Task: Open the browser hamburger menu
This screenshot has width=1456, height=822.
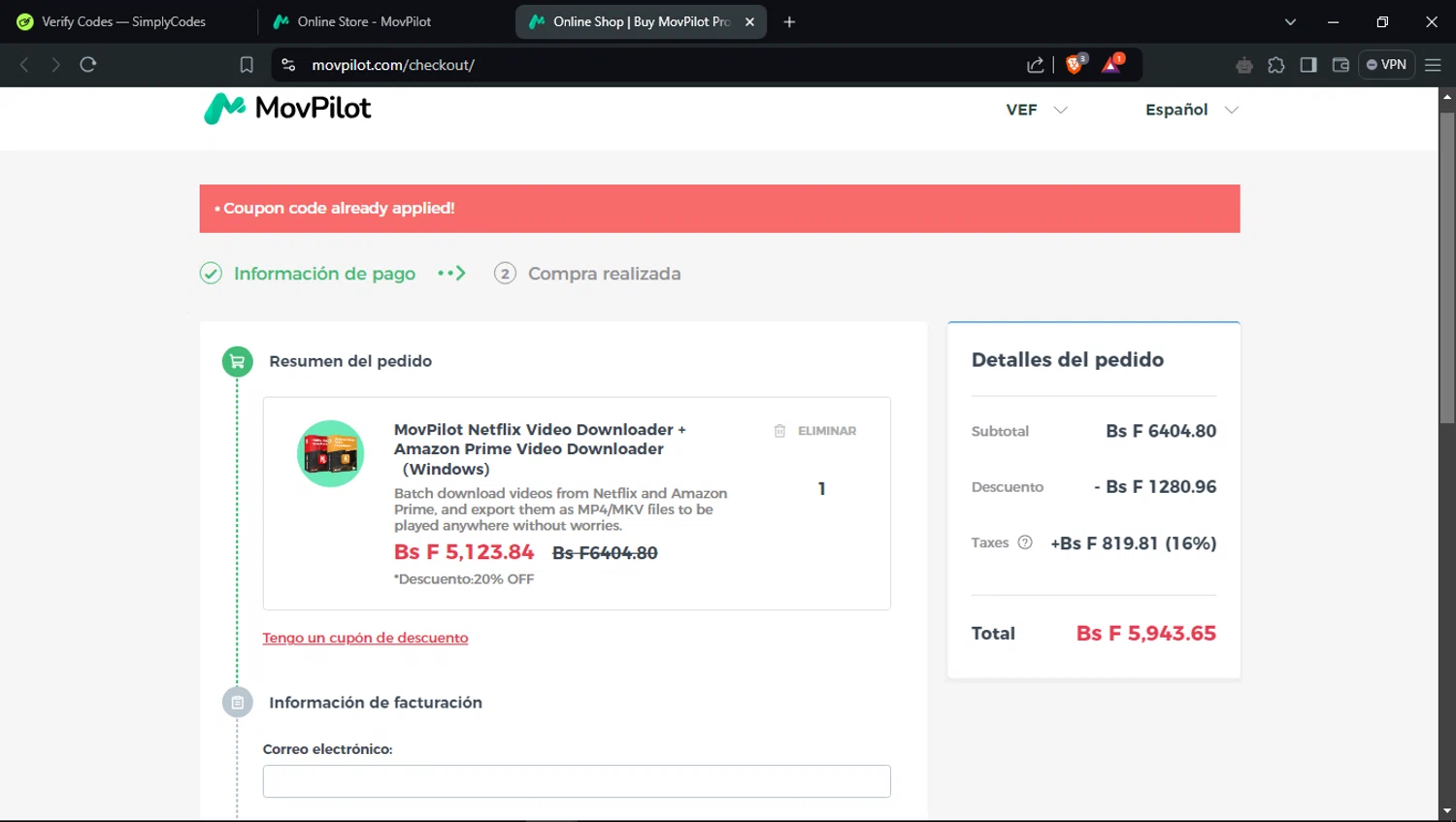Action: click(1433, 65)
